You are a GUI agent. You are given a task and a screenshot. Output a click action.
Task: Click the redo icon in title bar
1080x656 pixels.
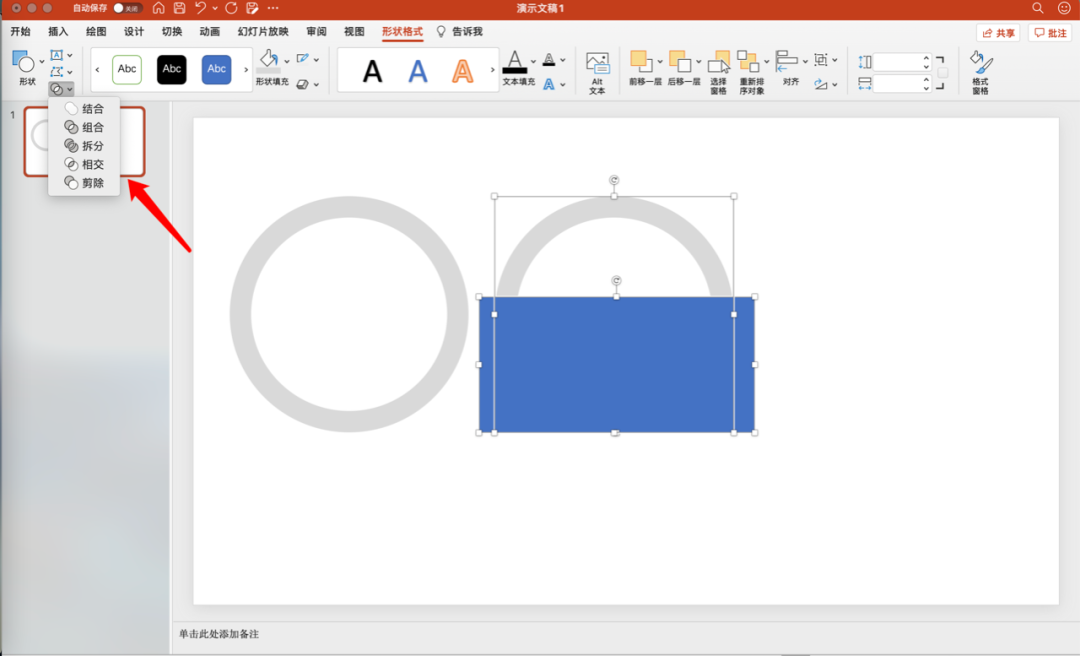[x=231, y=8]
